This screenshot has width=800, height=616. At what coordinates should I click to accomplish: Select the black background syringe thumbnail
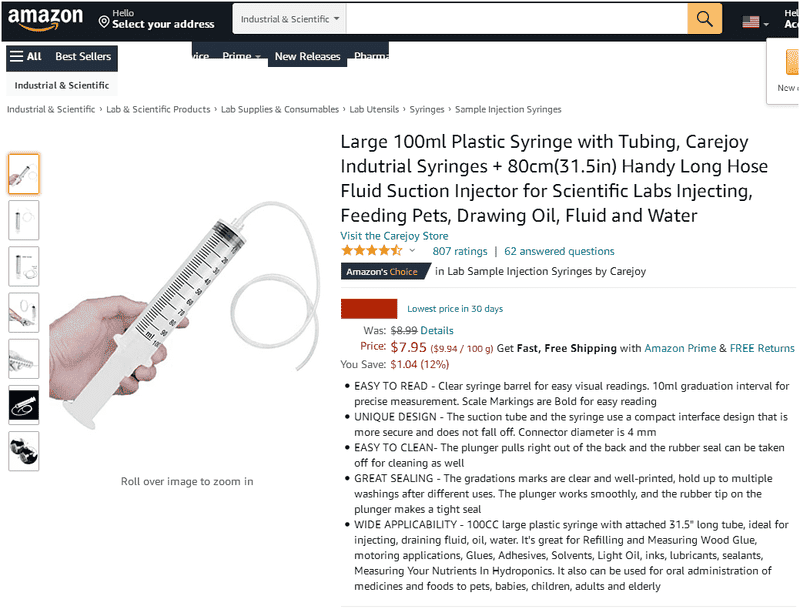pos(23,405)
